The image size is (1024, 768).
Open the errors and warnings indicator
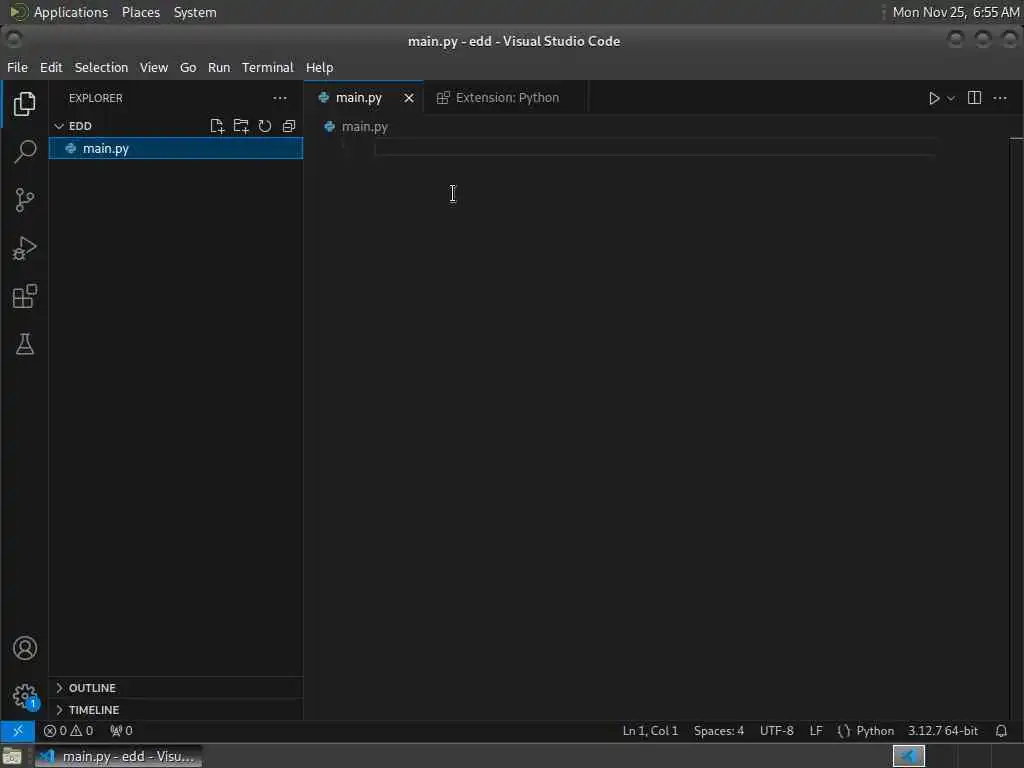(69, 731)
